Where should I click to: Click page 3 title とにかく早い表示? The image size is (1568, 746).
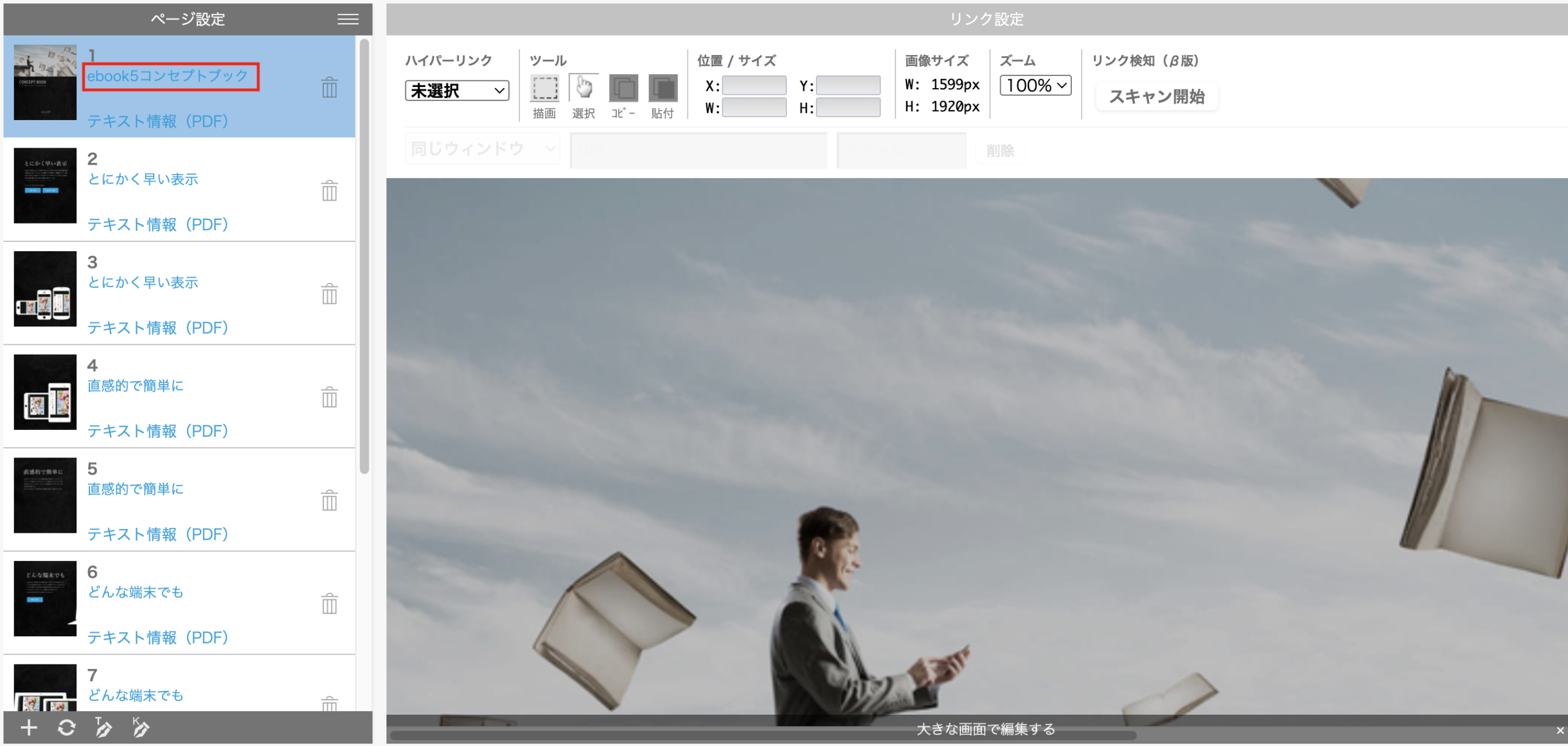tap(143, 282)
